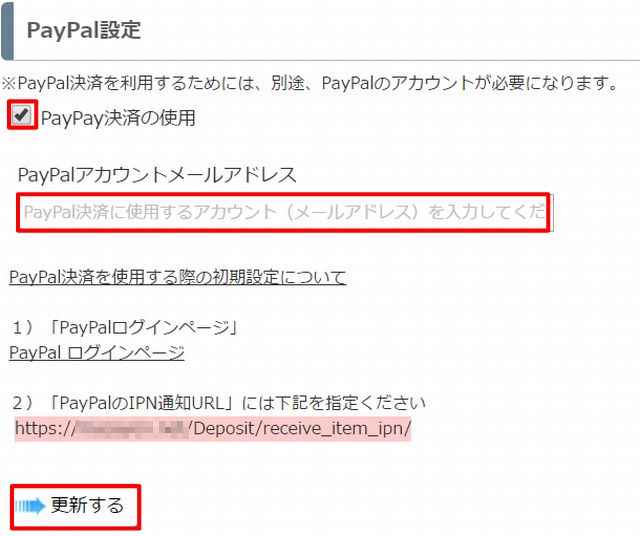Click the PayPay決済の使用 label text
Viewport: 640px width, 536px height.
pos(118,118)
